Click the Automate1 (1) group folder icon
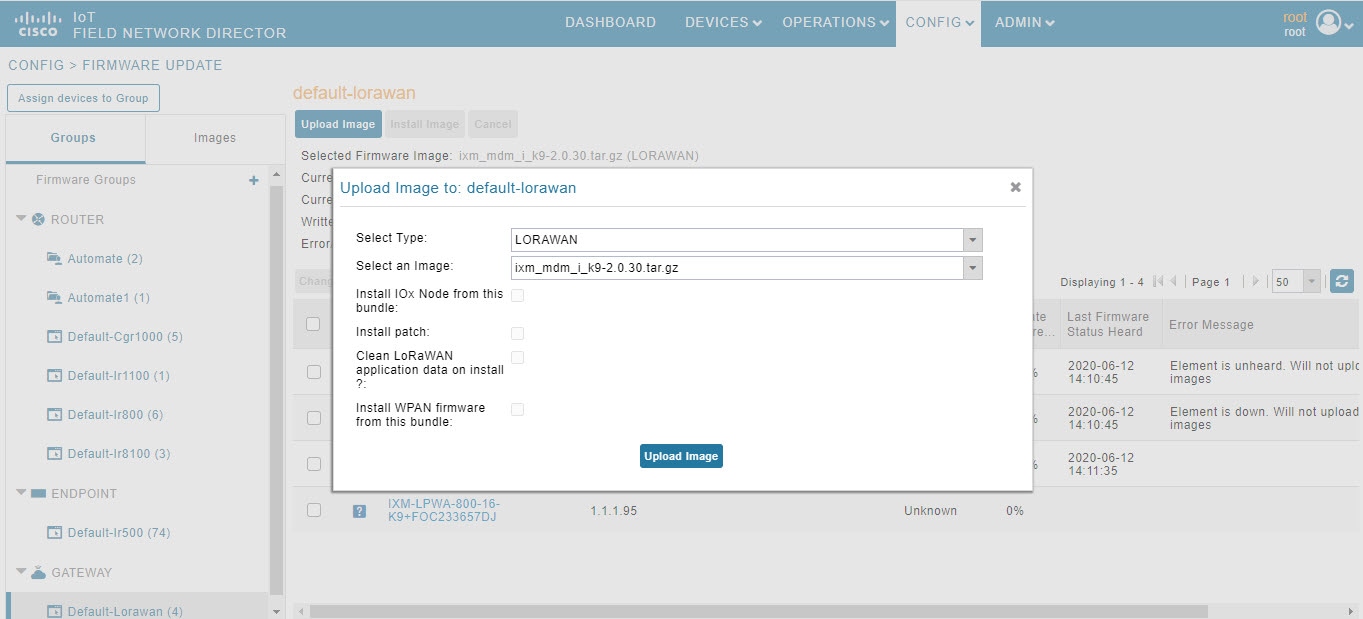Image resolution: width=1363 pixels, height=619 pixels. point(54,297)
